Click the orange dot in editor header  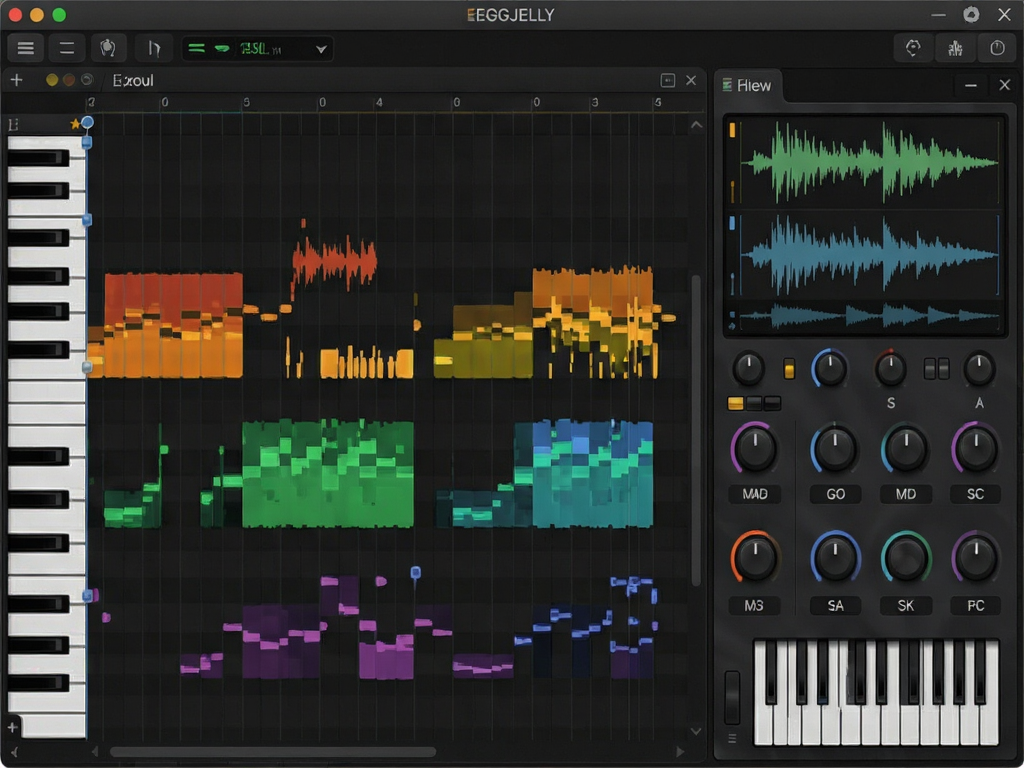click(x=69, y=80)
